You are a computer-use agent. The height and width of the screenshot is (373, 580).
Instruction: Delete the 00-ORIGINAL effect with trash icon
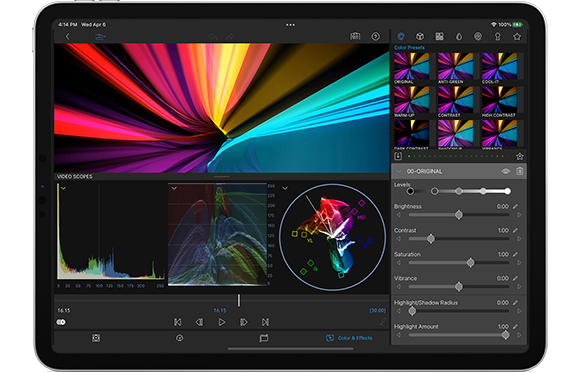click(x=520, y=171)
